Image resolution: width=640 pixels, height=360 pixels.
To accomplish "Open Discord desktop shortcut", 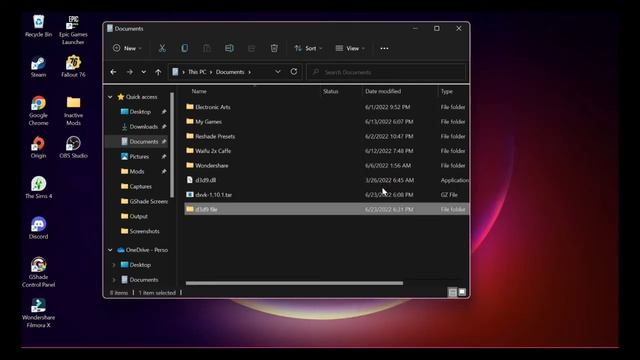I will (38, 228).
